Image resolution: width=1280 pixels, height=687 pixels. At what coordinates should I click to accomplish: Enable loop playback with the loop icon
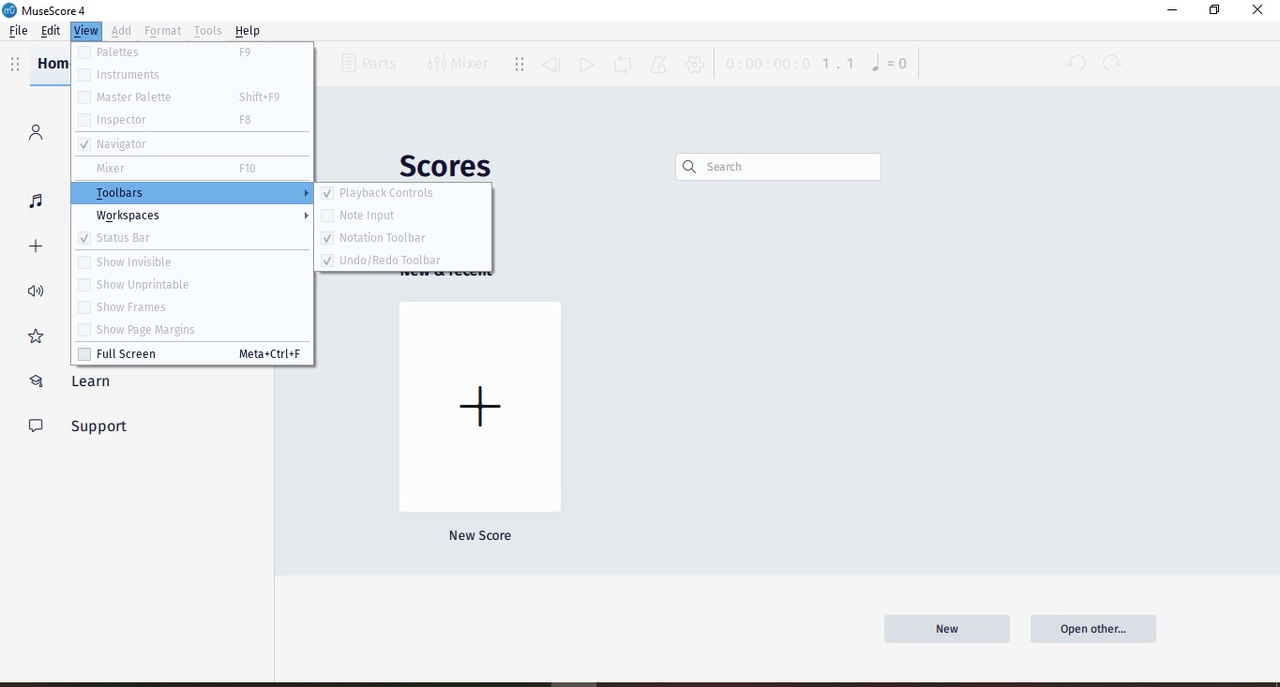click(x=623, y=63)
